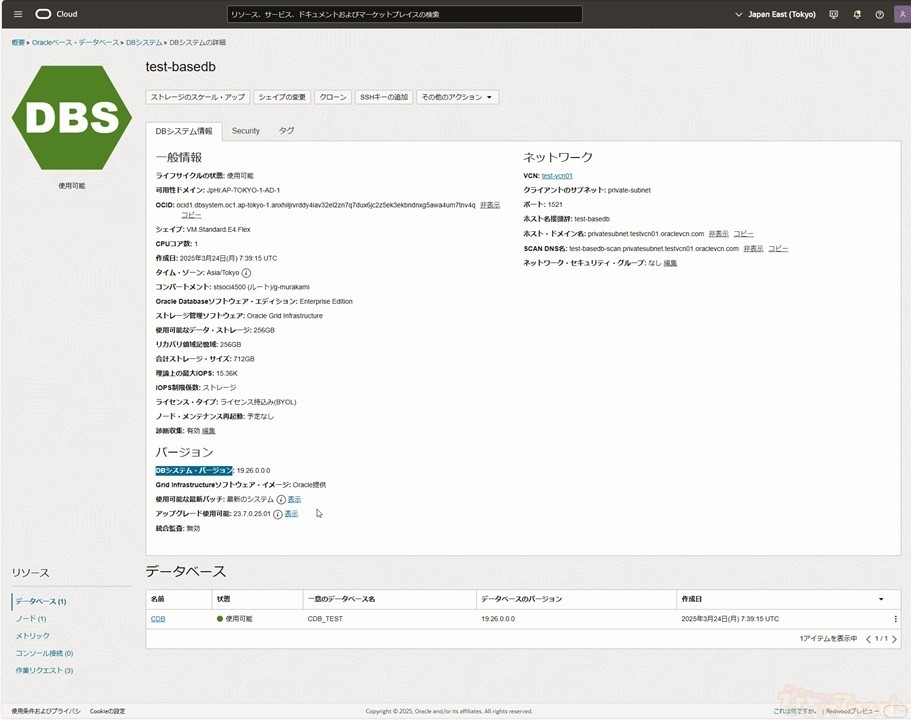
Task: Open the user profile avatar menu
Action: 901,15
